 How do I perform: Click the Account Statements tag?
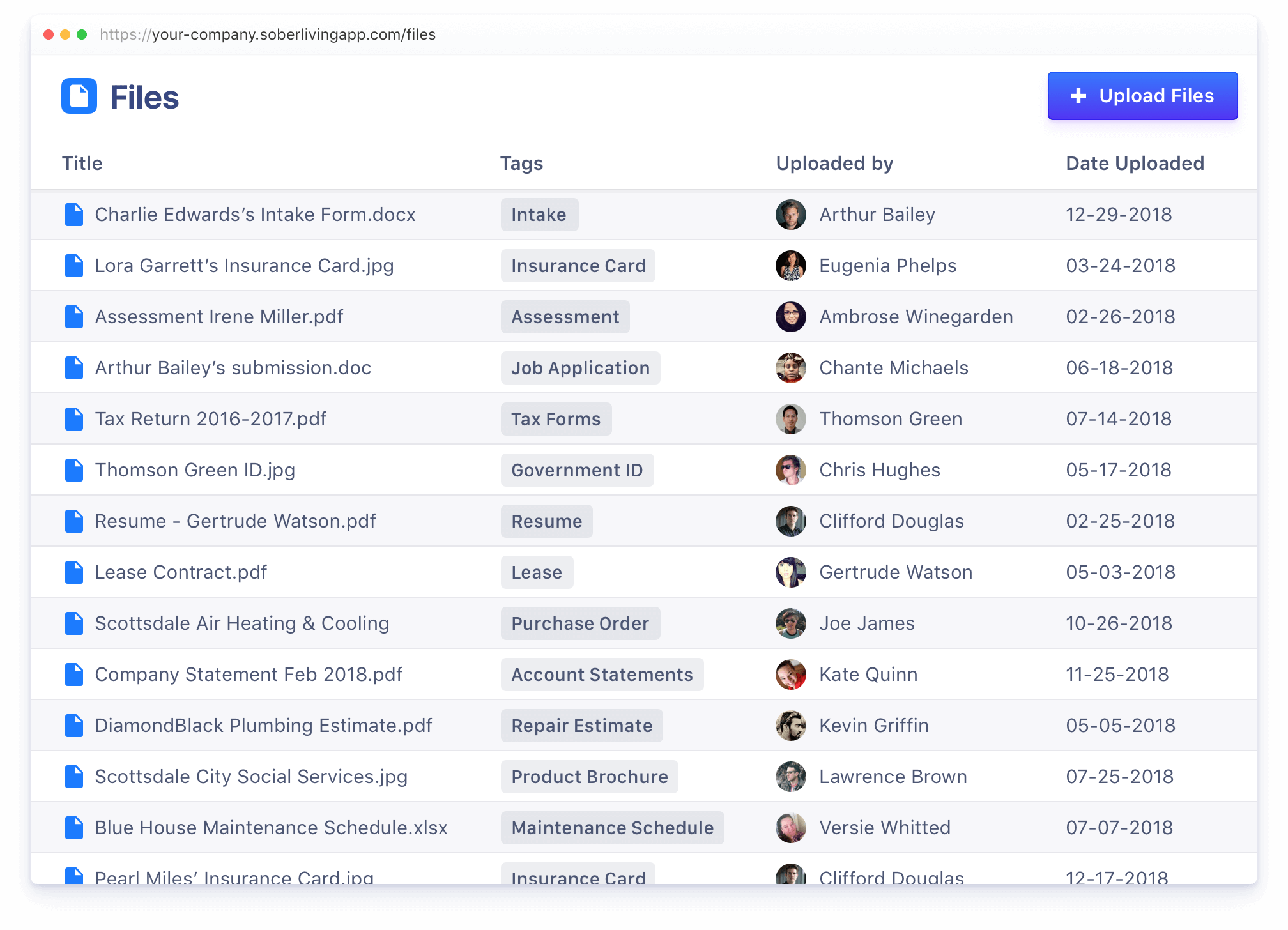(602, 675)
